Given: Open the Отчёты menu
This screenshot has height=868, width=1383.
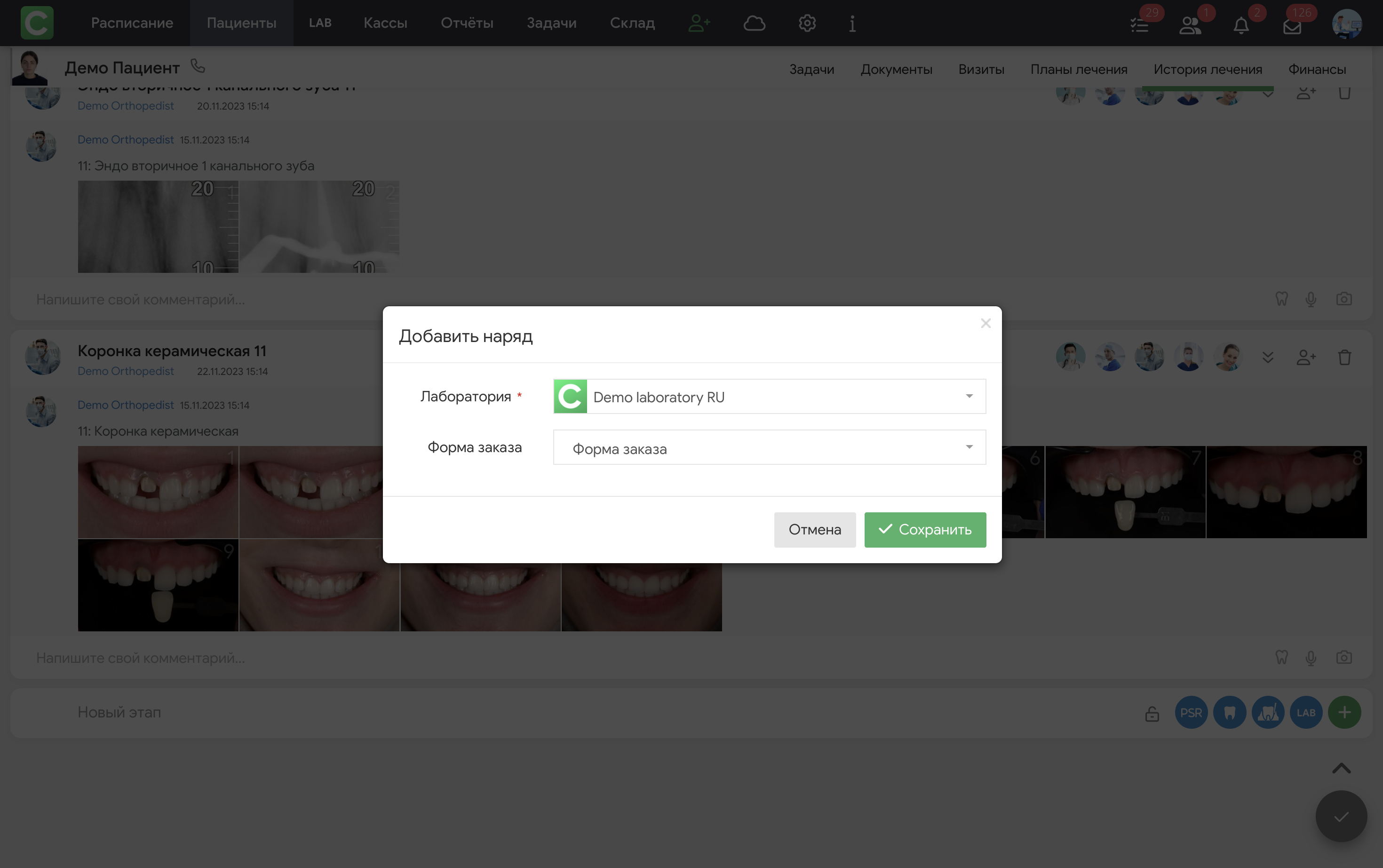Looking at the screenshot, I should tap(467, 23).
